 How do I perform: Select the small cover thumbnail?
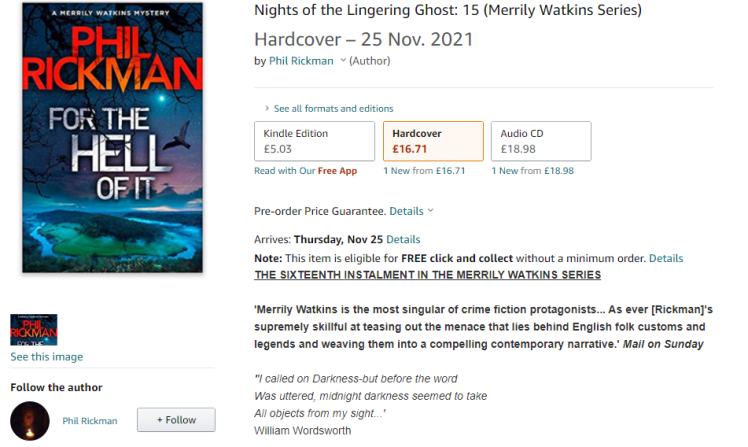(34, 330)
